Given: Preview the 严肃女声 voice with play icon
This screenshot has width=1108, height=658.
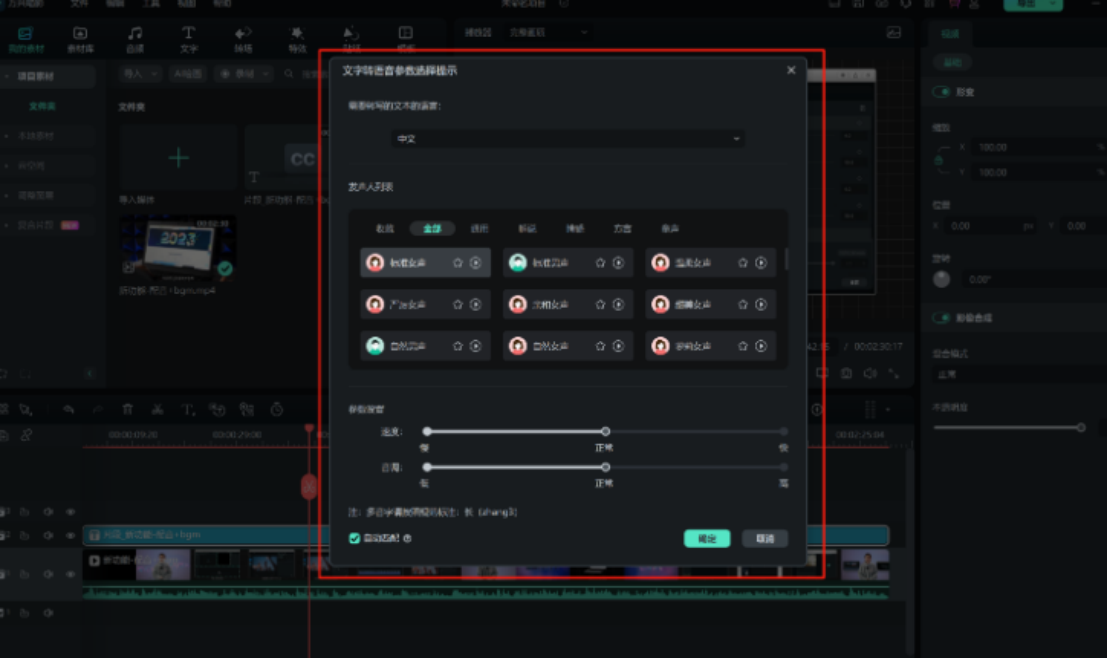Looking at the screenshot, I should tap(476, 305).
